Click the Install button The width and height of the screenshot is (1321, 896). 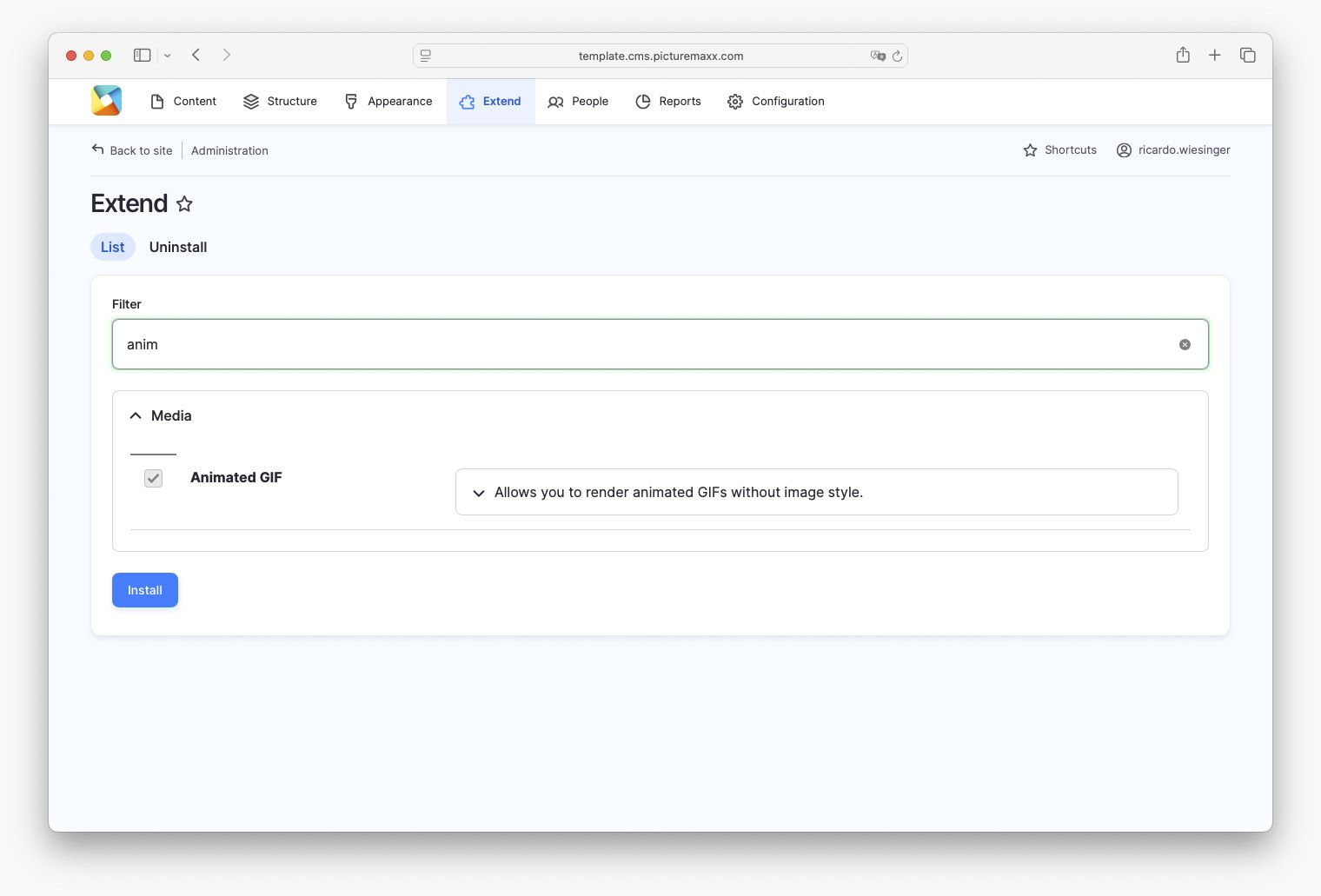(x=144, y=590)
